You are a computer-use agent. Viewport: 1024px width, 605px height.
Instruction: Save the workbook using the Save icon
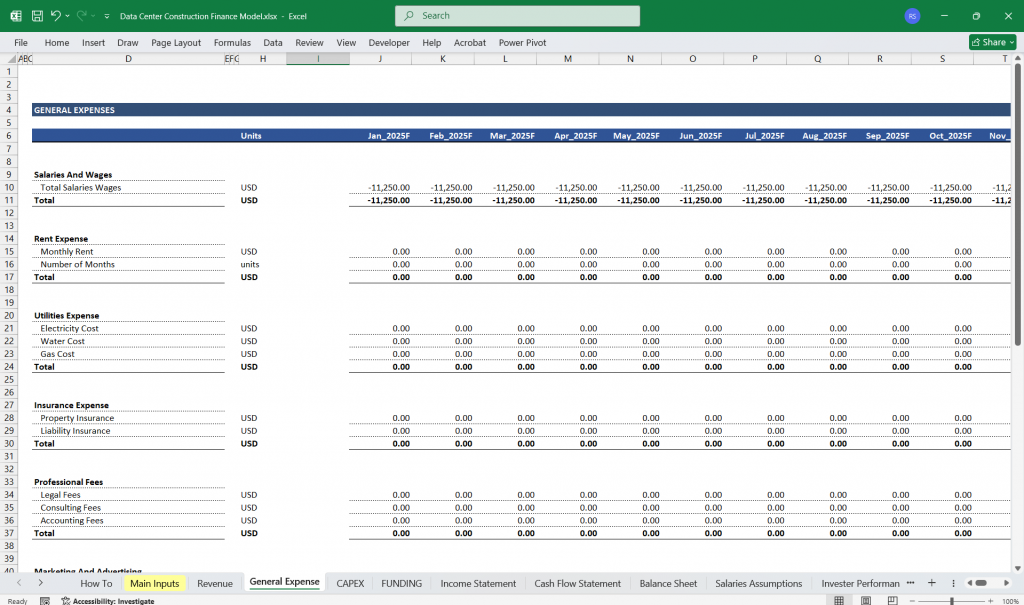tap(37, 15)
